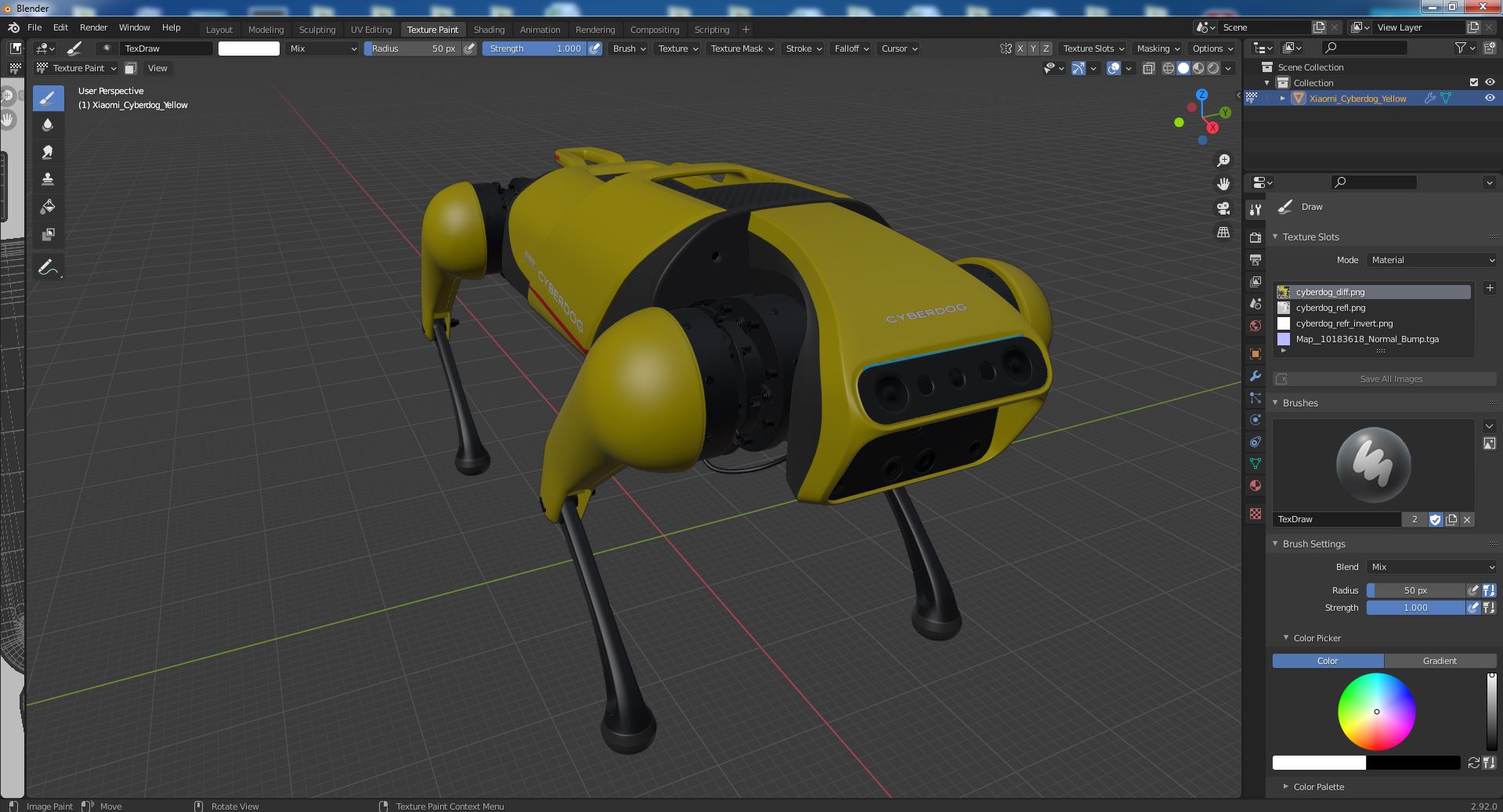
Task: Open the Material properties tab
Action: 1256,485
